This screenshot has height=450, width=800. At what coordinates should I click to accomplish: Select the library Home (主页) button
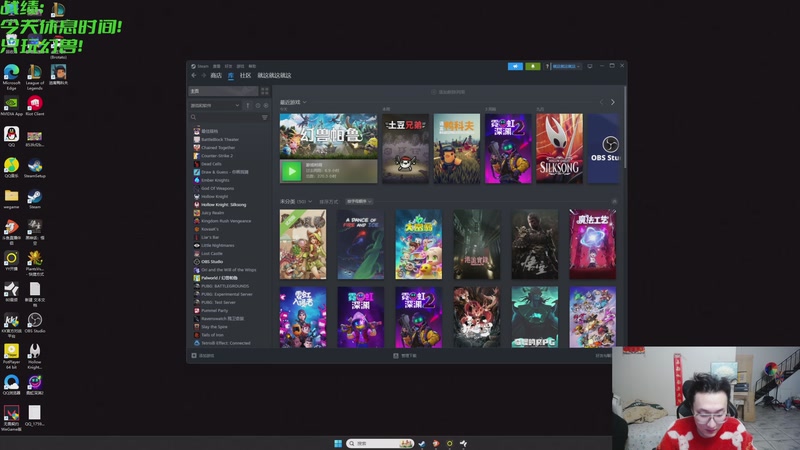coord(223,91)
